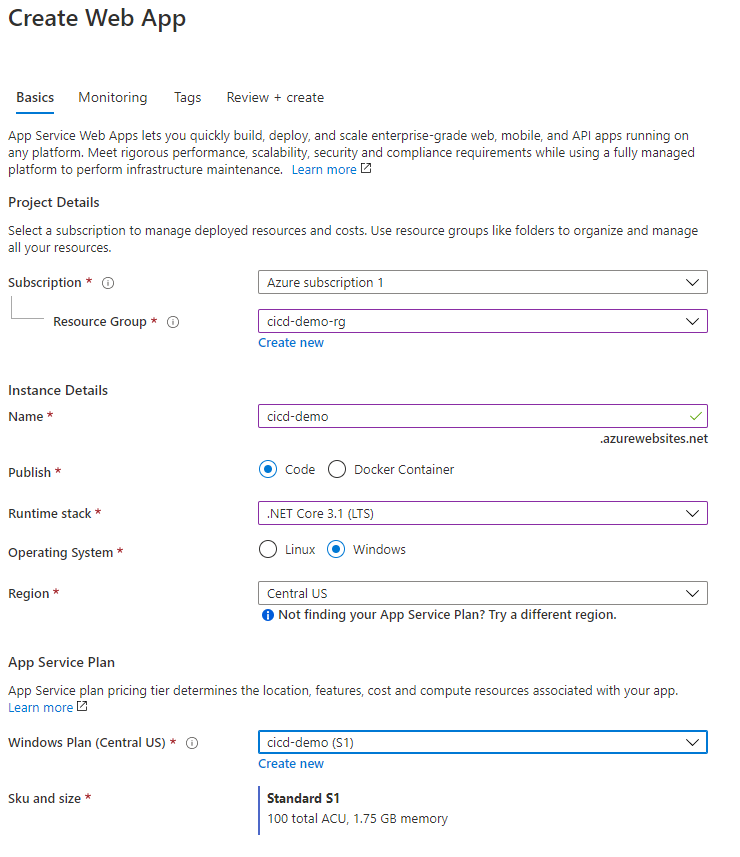Screen dimensions: 740x857
Task: Click the Project Details heading
Action: pos(54,203)
